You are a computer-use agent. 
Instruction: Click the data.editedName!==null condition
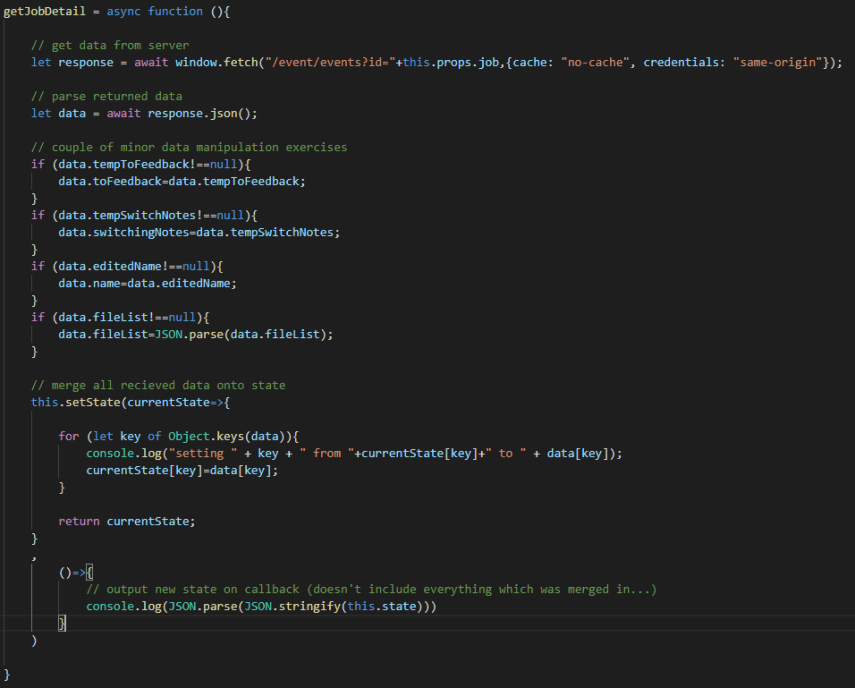pos(134,266)
